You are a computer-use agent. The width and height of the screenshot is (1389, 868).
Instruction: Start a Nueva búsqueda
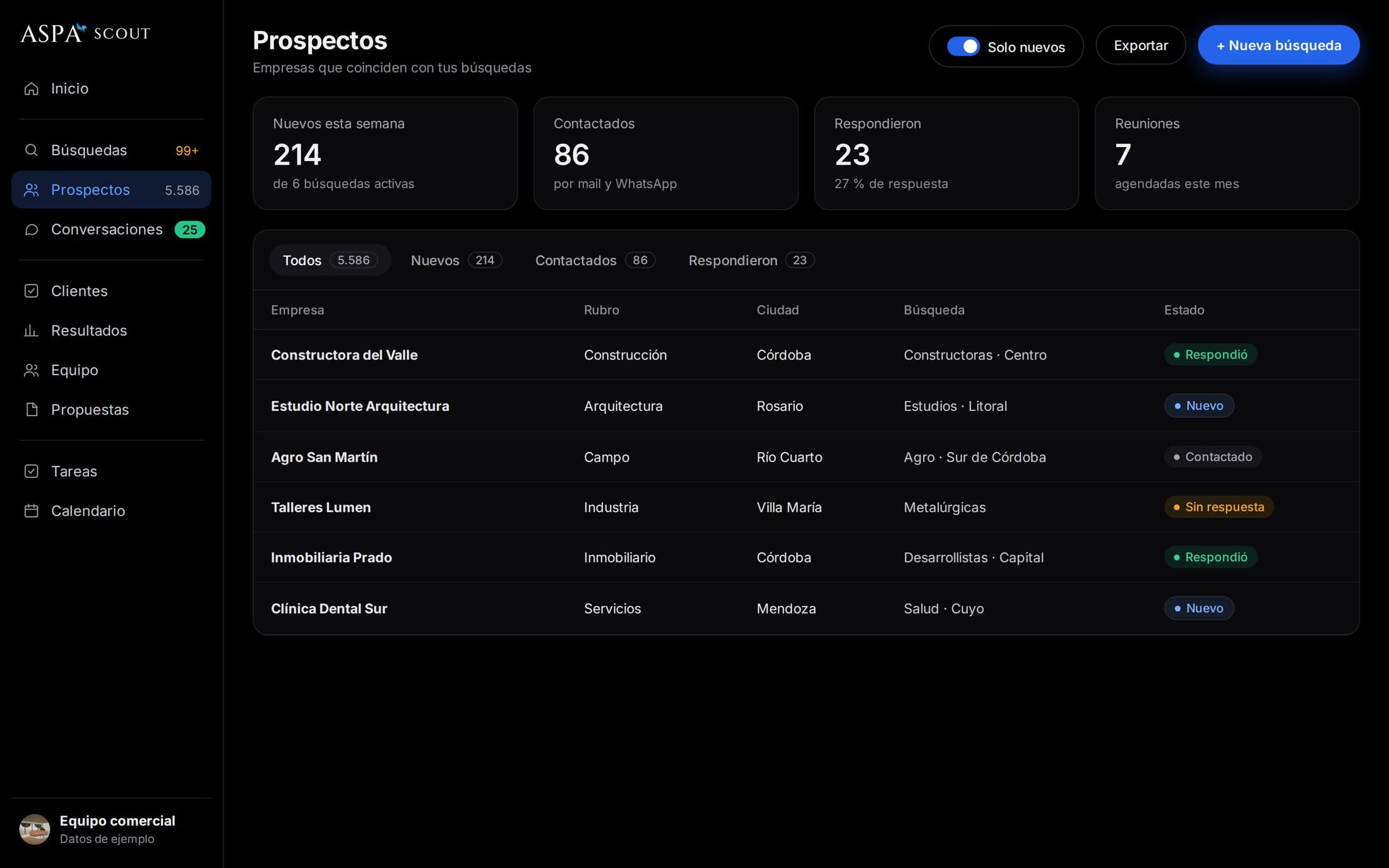pyautogui.click(x=1279, y=45)
